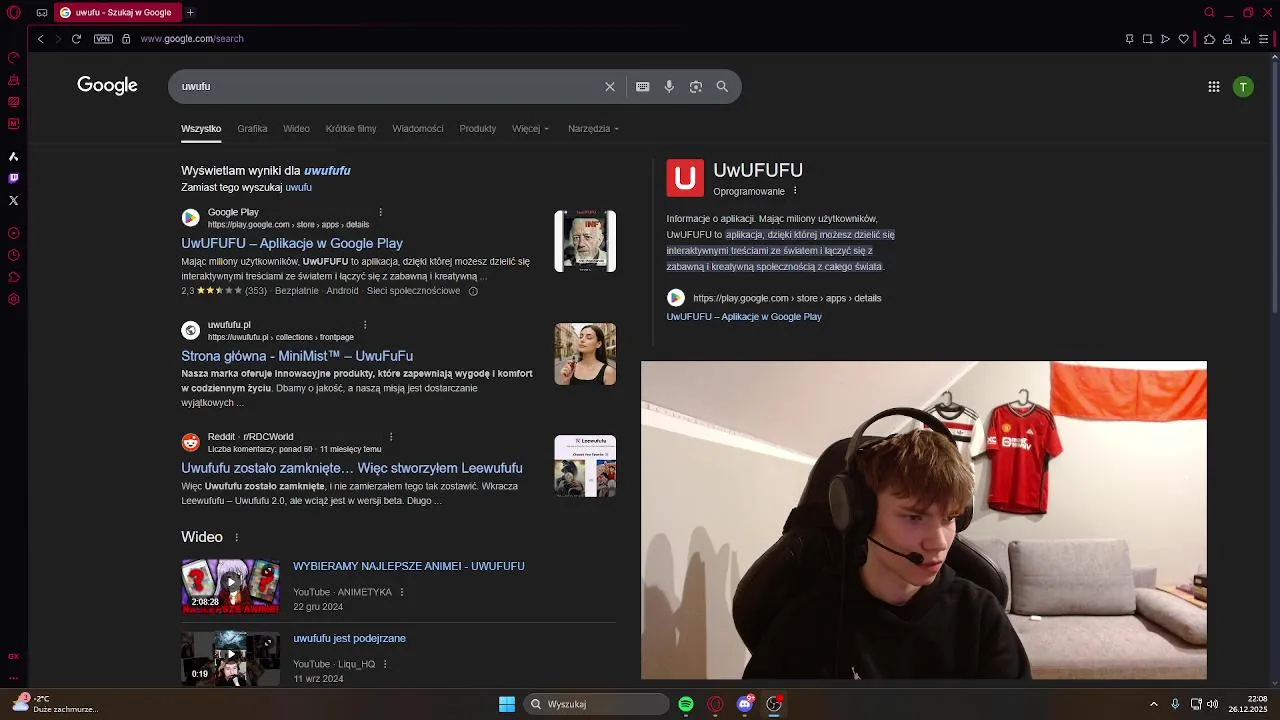Open UwUFUFU knowledge panel options dots
1280x720 pixels.
795,191
